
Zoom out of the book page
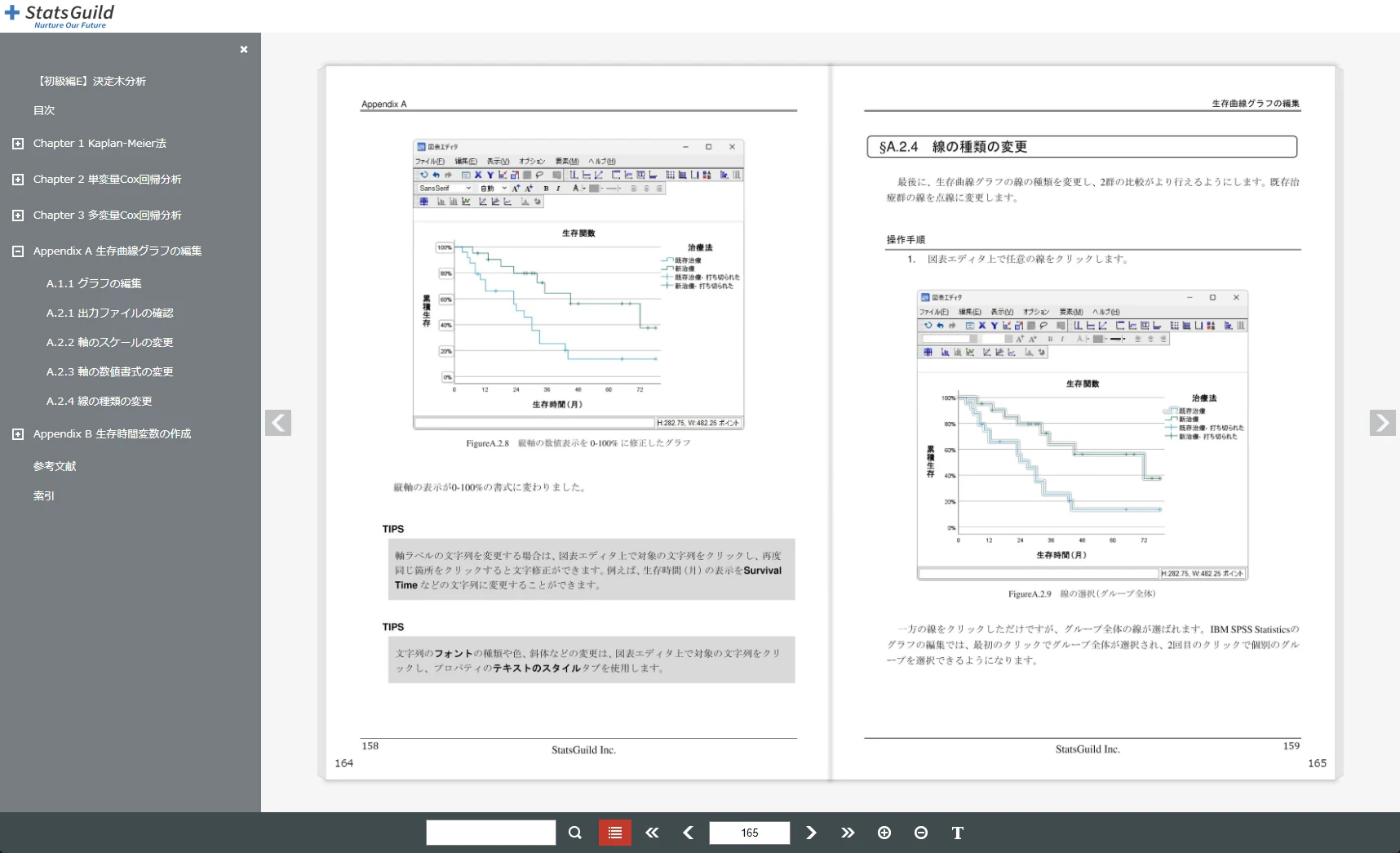pos(921,833)
